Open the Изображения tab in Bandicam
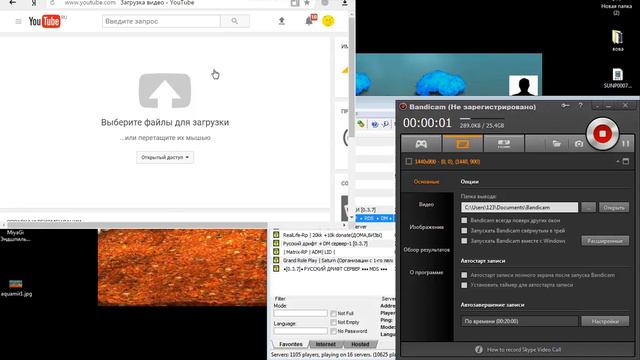This screenshot has height=360, width=640. tap(427, 227)
